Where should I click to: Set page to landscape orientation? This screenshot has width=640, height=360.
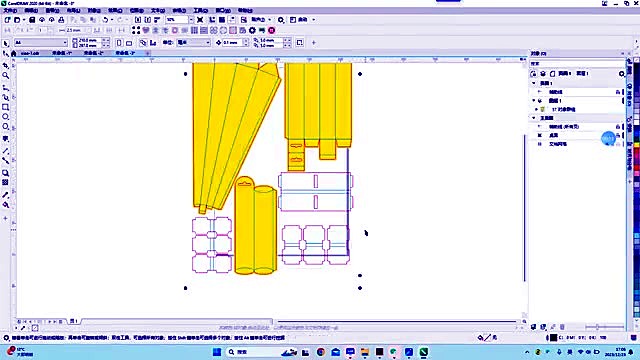[x=129, y=42]
